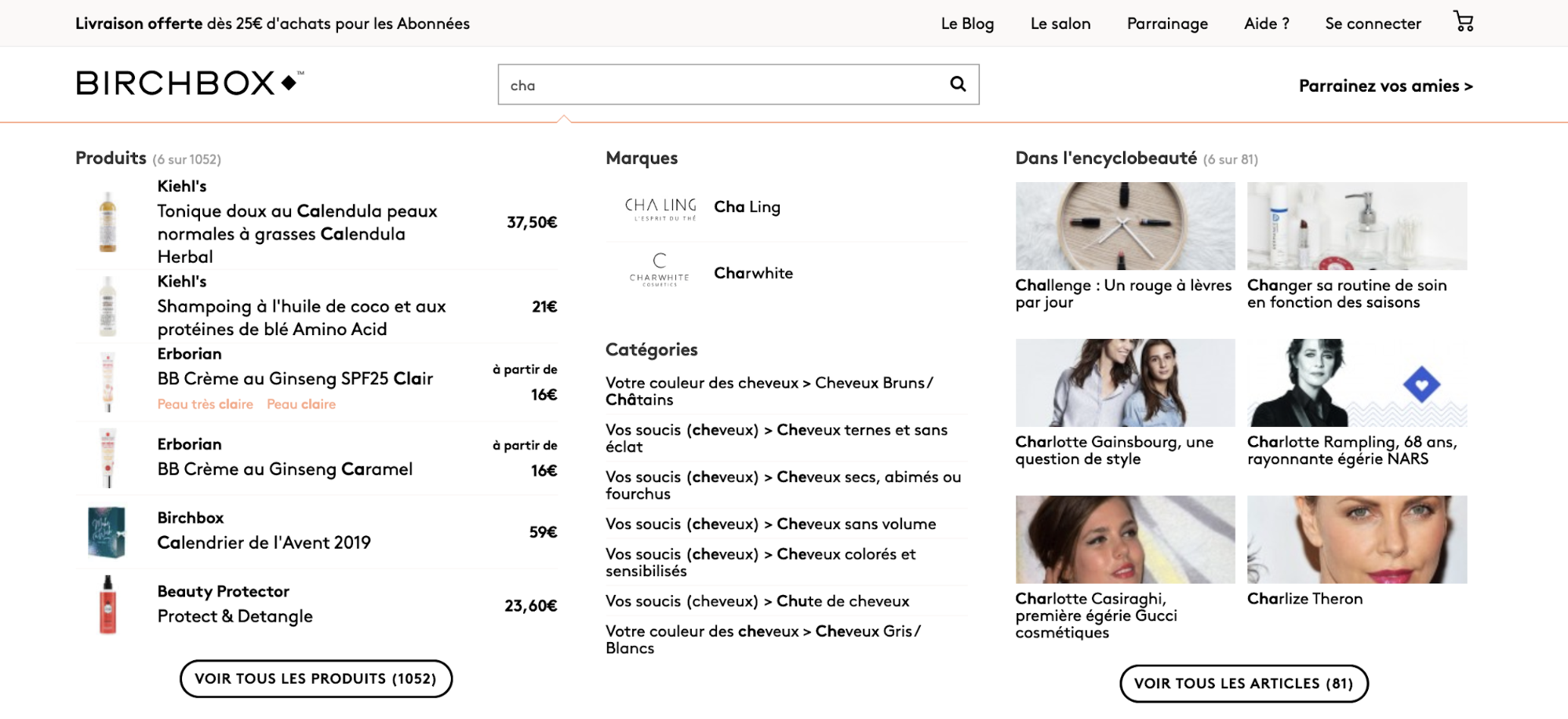Open the Charwhite brand logo

click(660, 271)
